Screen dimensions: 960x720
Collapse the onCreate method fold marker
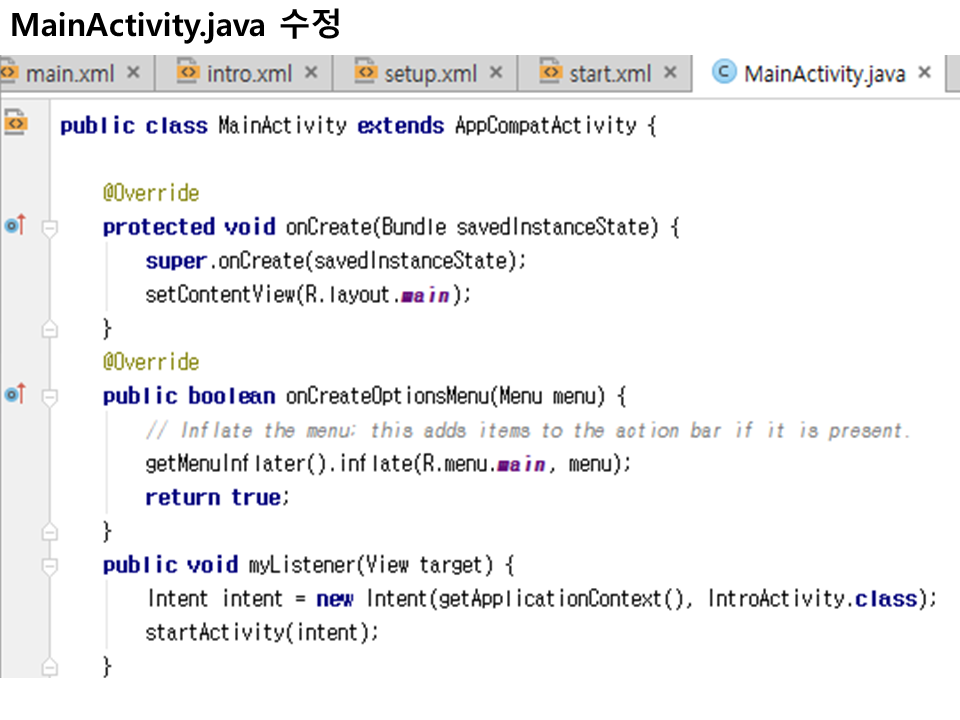tap(49, 228)
